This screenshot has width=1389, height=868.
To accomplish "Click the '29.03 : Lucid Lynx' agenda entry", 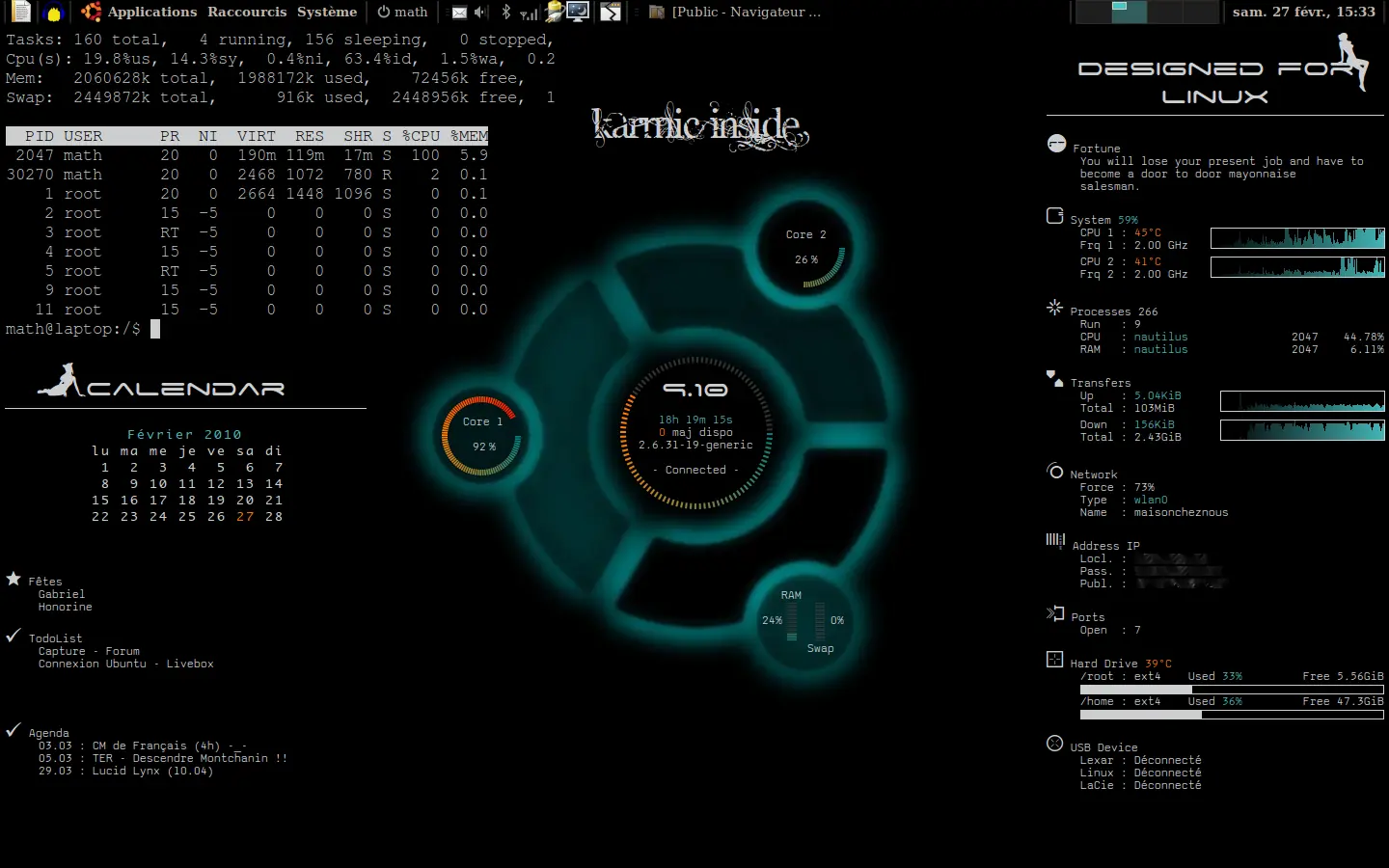I will 125,771.
